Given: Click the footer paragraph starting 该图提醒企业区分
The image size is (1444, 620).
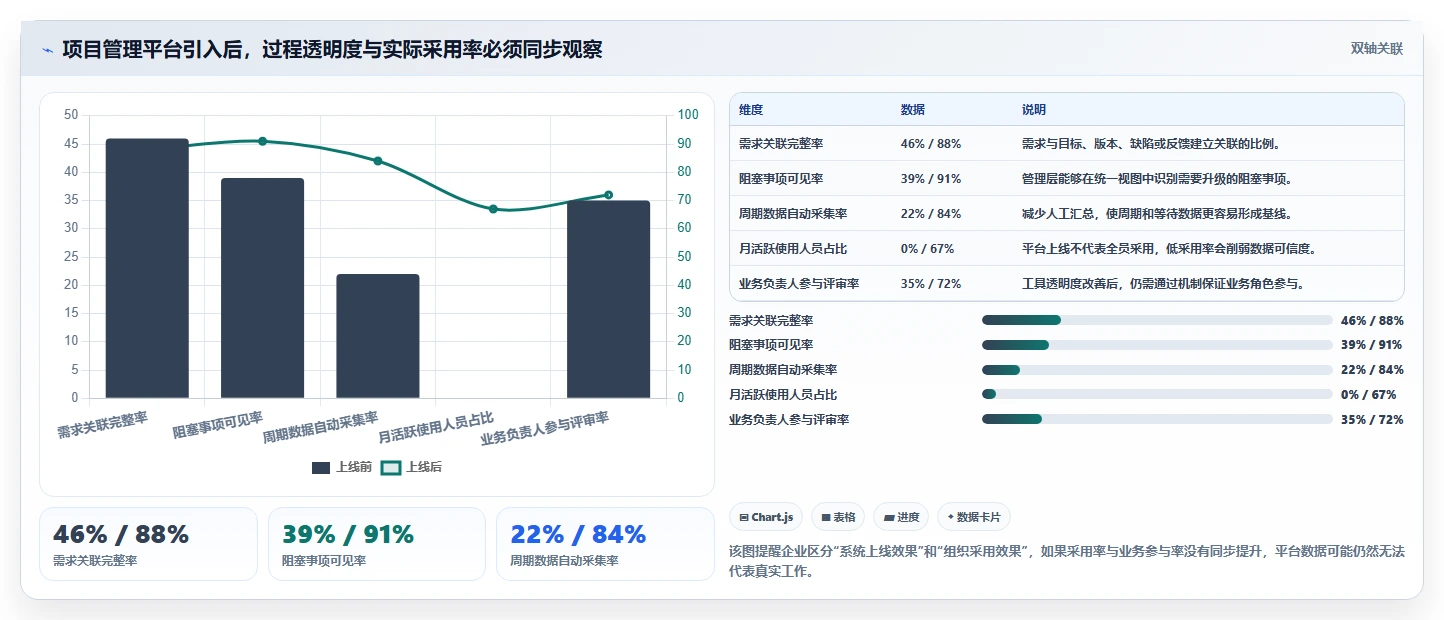Looking at the screenshot, I should click(1066, 561).
